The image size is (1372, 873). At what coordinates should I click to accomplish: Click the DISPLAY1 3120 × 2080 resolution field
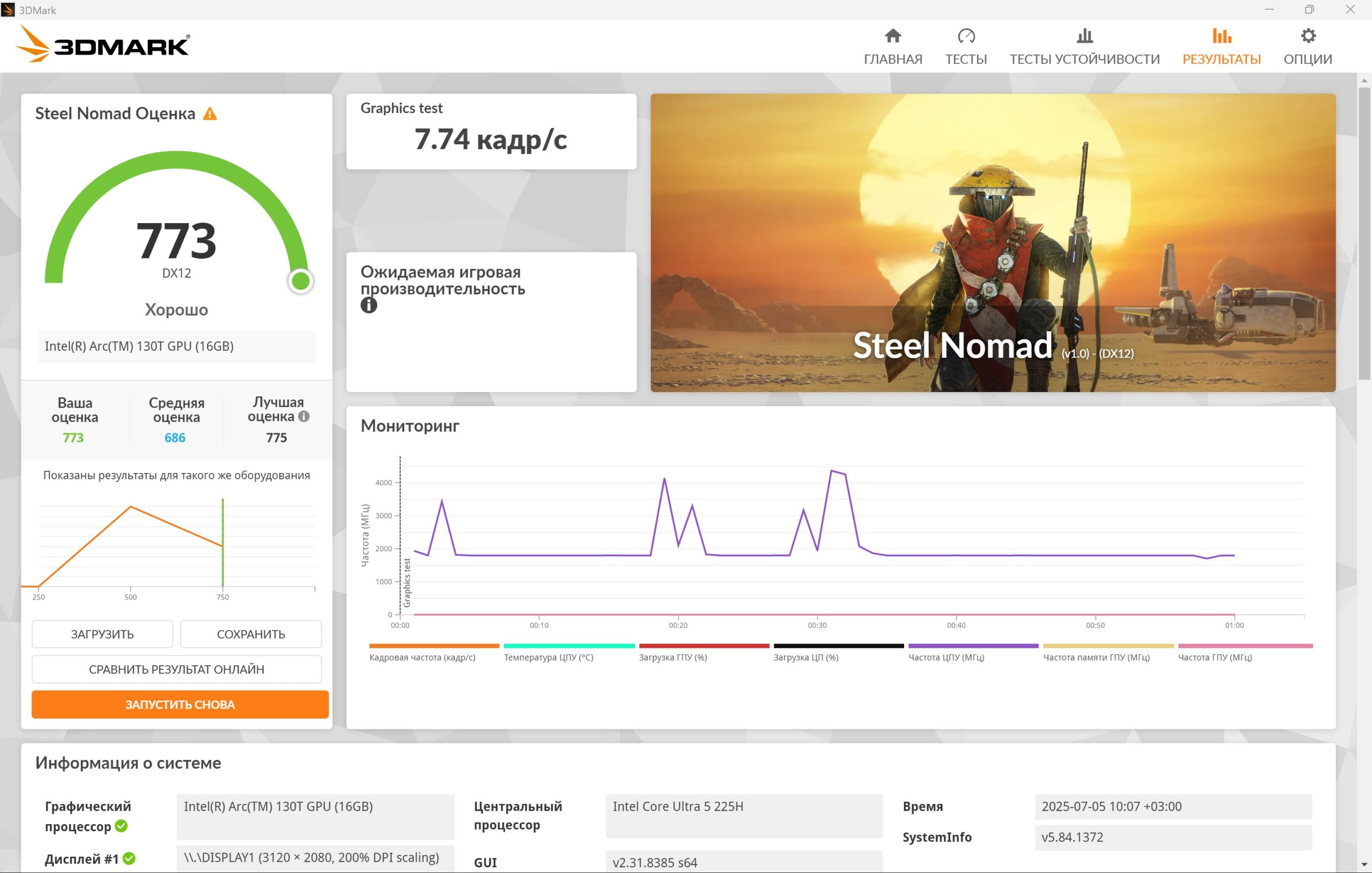[316, 858]
